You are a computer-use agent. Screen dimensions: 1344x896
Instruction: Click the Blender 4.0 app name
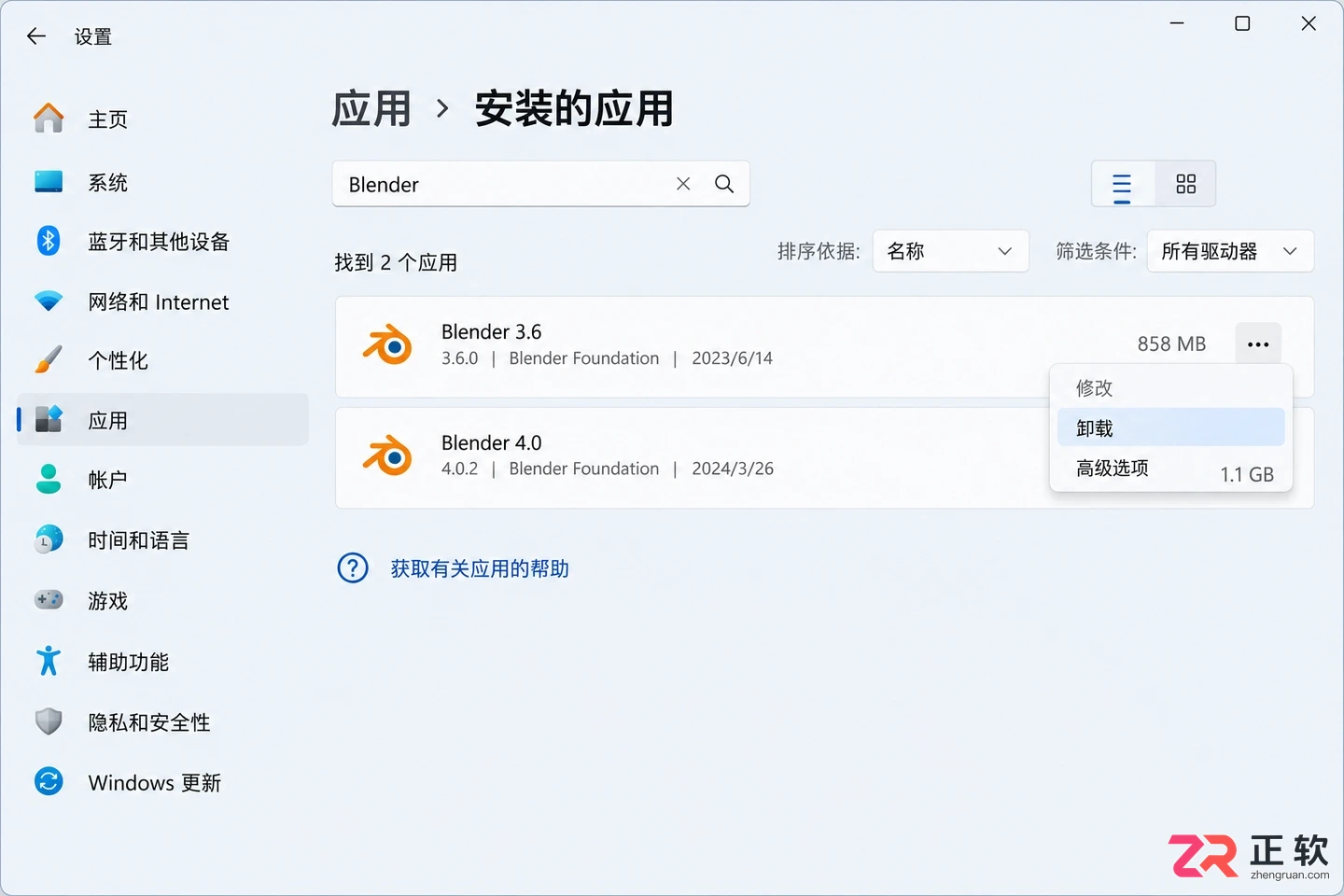click(492, 442)
